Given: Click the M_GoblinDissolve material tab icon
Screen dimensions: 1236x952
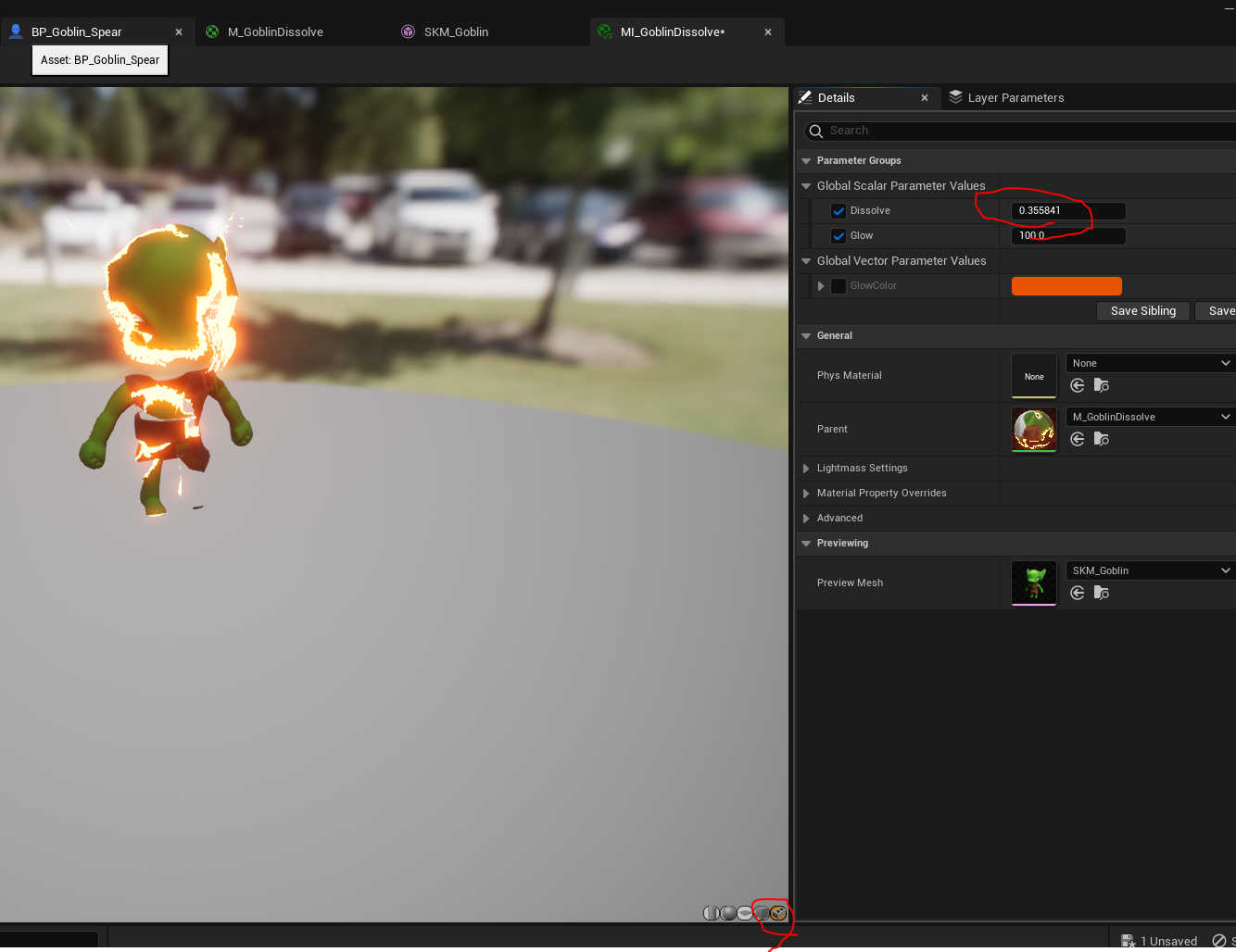Looking at the screenshot, I should tap(212, 31).
